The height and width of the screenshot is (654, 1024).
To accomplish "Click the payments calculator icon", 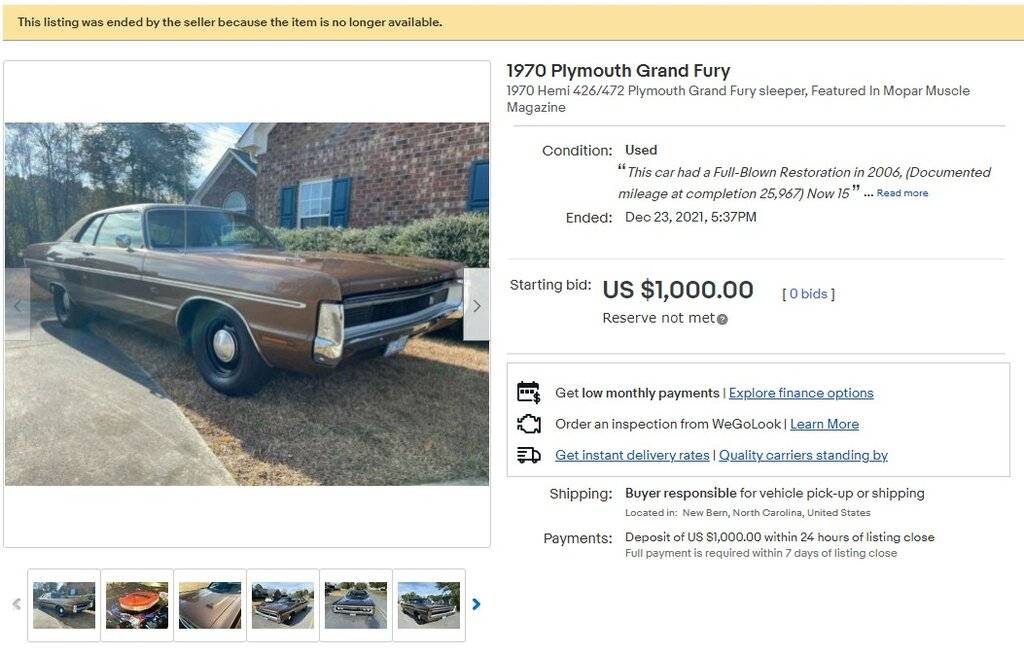I will 529,392.
